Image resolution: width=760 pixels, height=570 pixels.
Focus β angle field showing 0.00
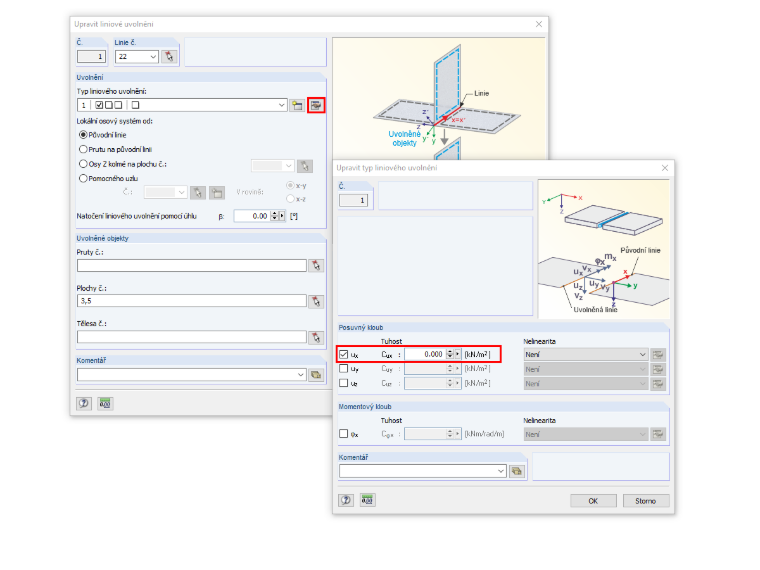coord(252,216)
